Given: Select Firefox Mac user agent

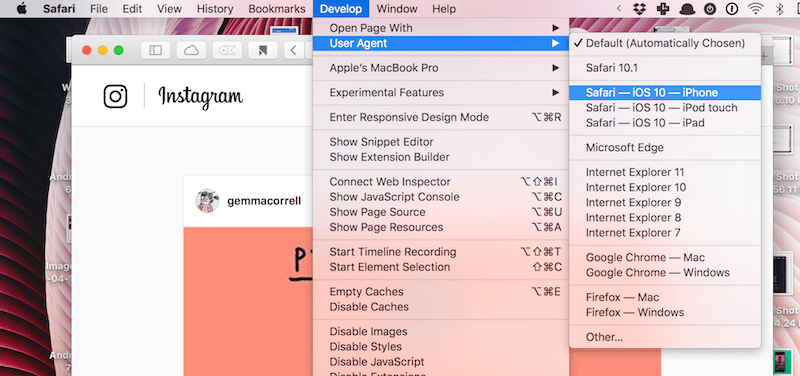Looking at the screenshot, I should [665, 297].
